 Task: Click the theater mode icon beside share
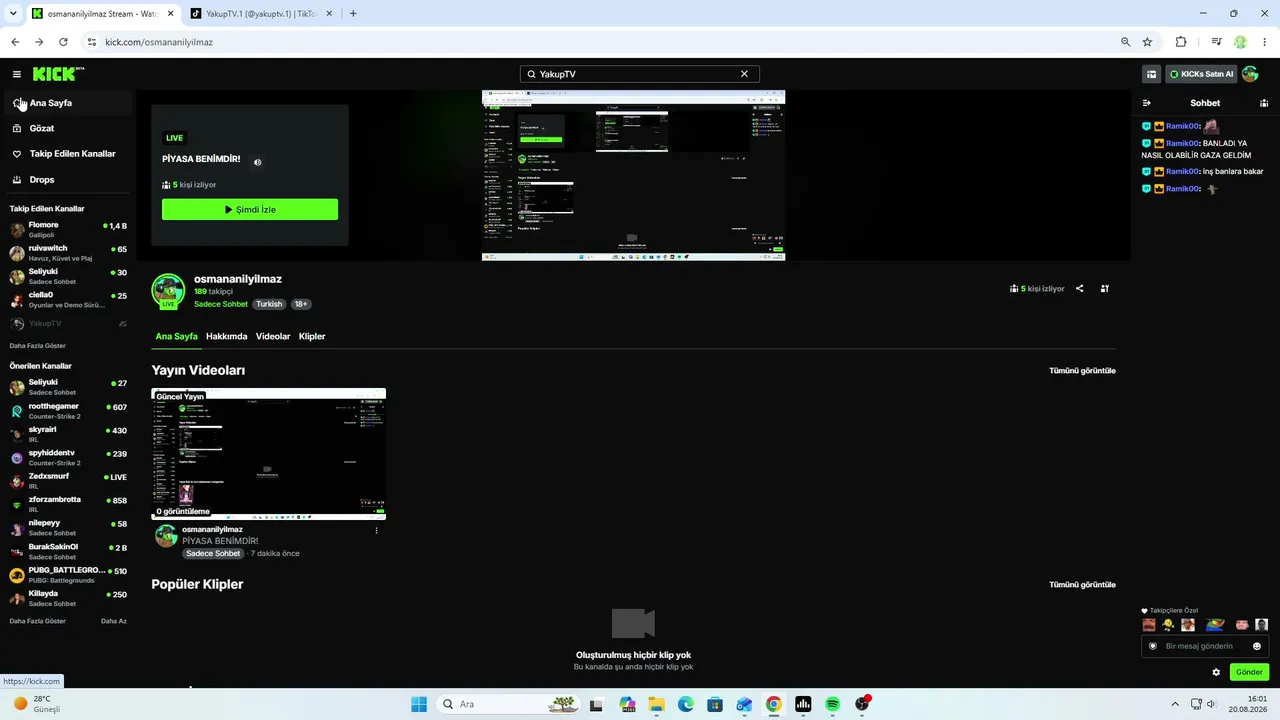(x=1105, y=289)
